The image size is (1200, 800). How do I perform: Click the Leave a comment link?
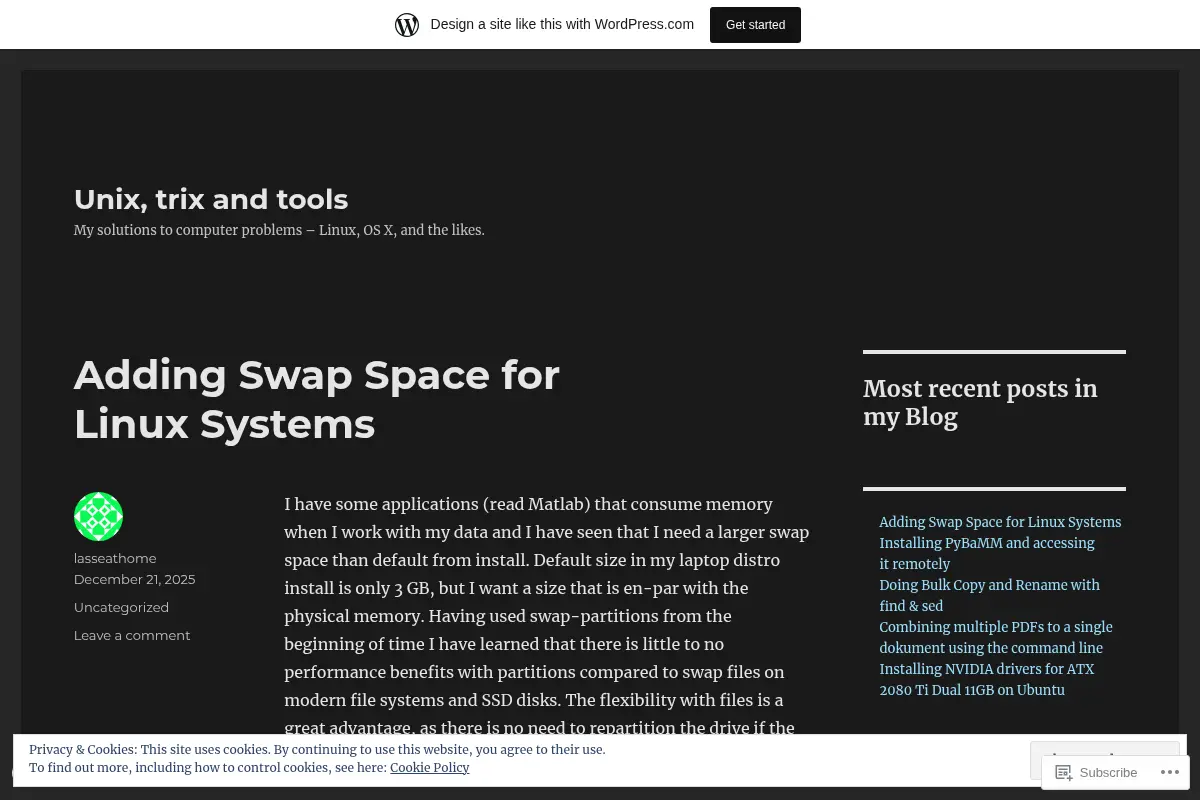132,635
